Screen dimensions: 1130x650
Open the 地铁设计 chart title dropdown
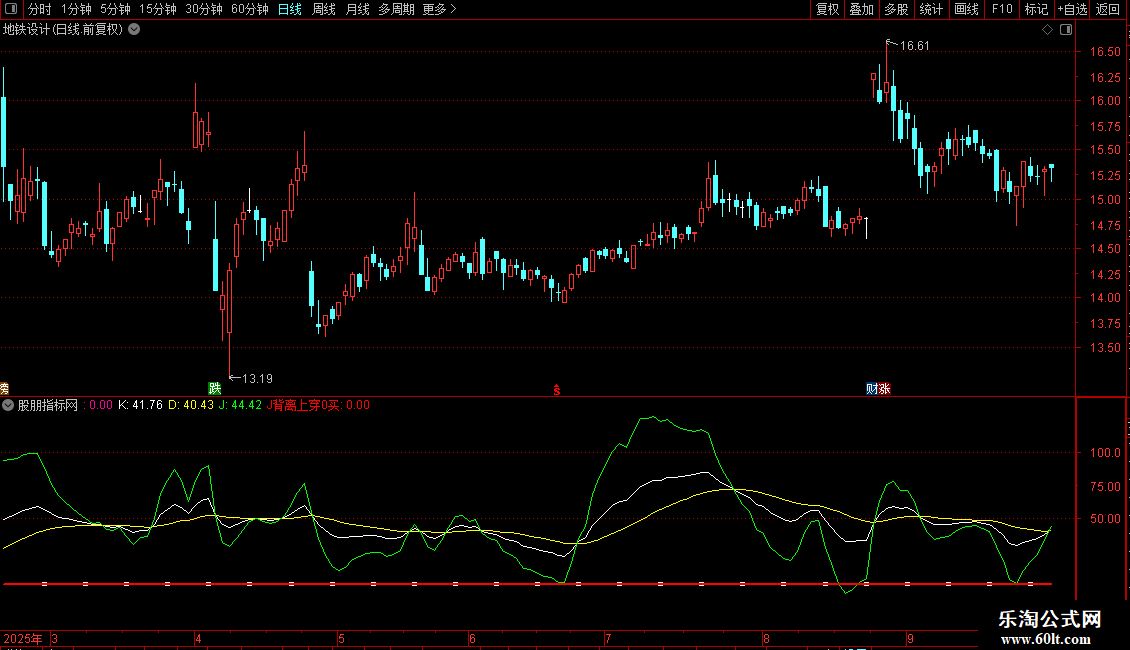click(x=134, y=29)
